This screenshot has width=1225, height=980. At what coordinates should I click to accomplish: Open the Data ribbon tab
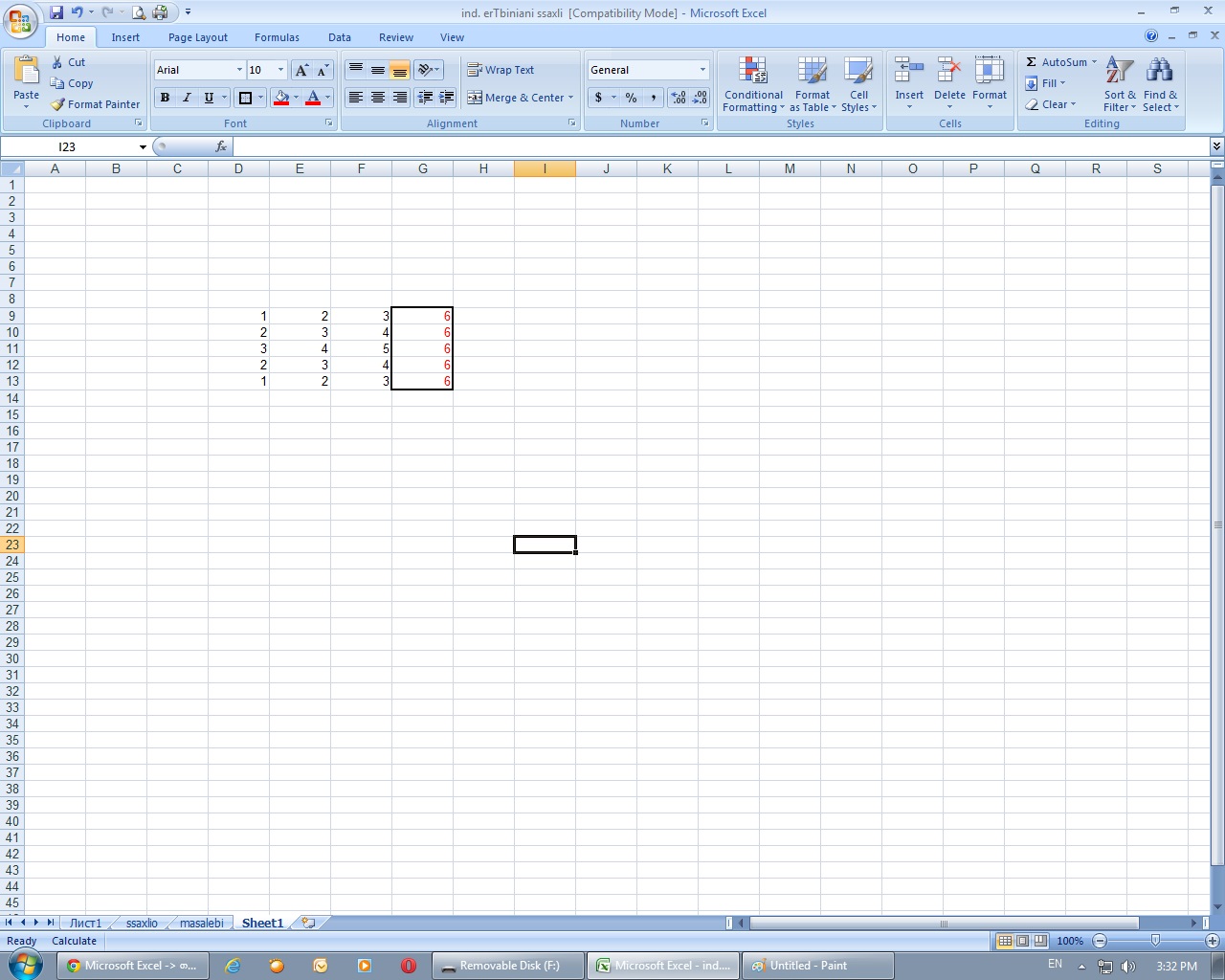(340, 37)
